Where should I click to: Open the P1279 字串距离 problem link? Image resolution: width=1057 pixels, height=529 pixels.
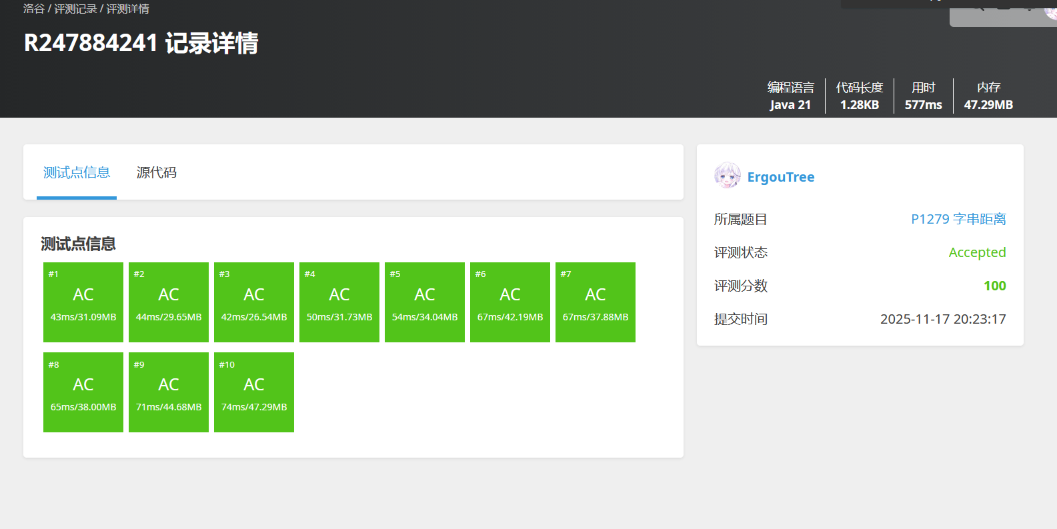pyautogui.click(x=958, y=219)
